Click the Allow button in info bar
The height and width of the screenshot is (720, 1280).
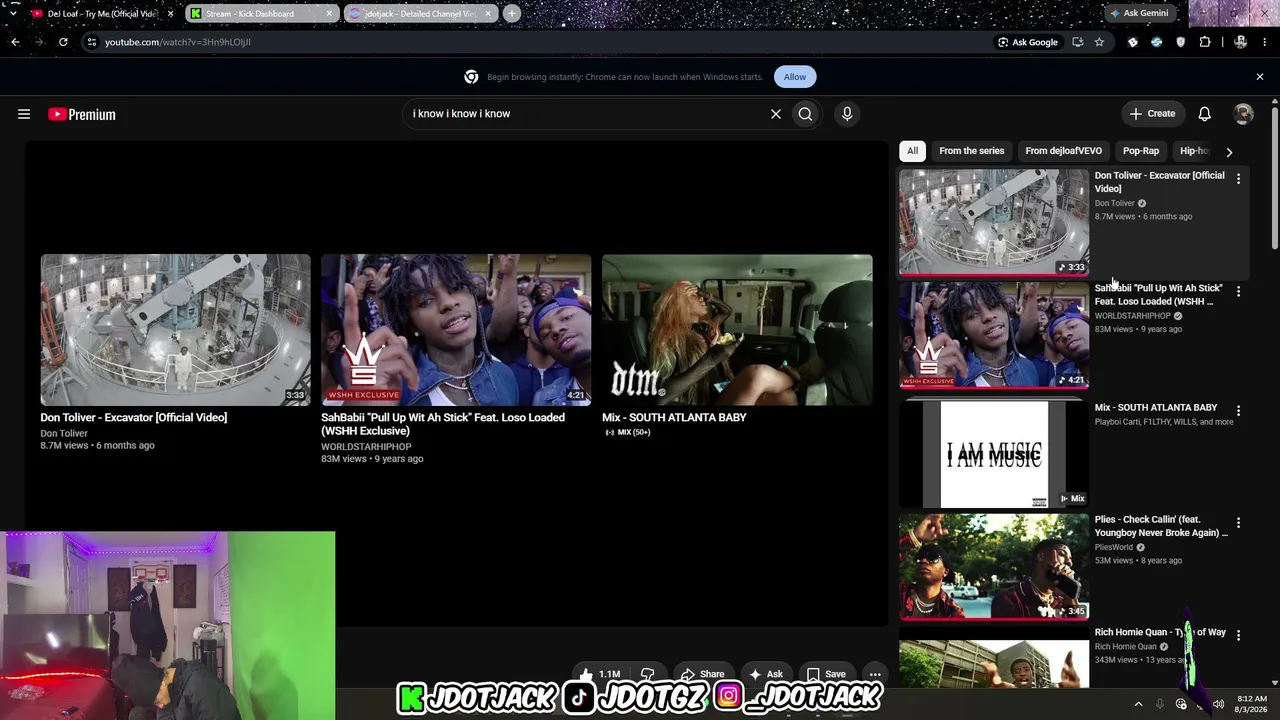click(795, 77)
